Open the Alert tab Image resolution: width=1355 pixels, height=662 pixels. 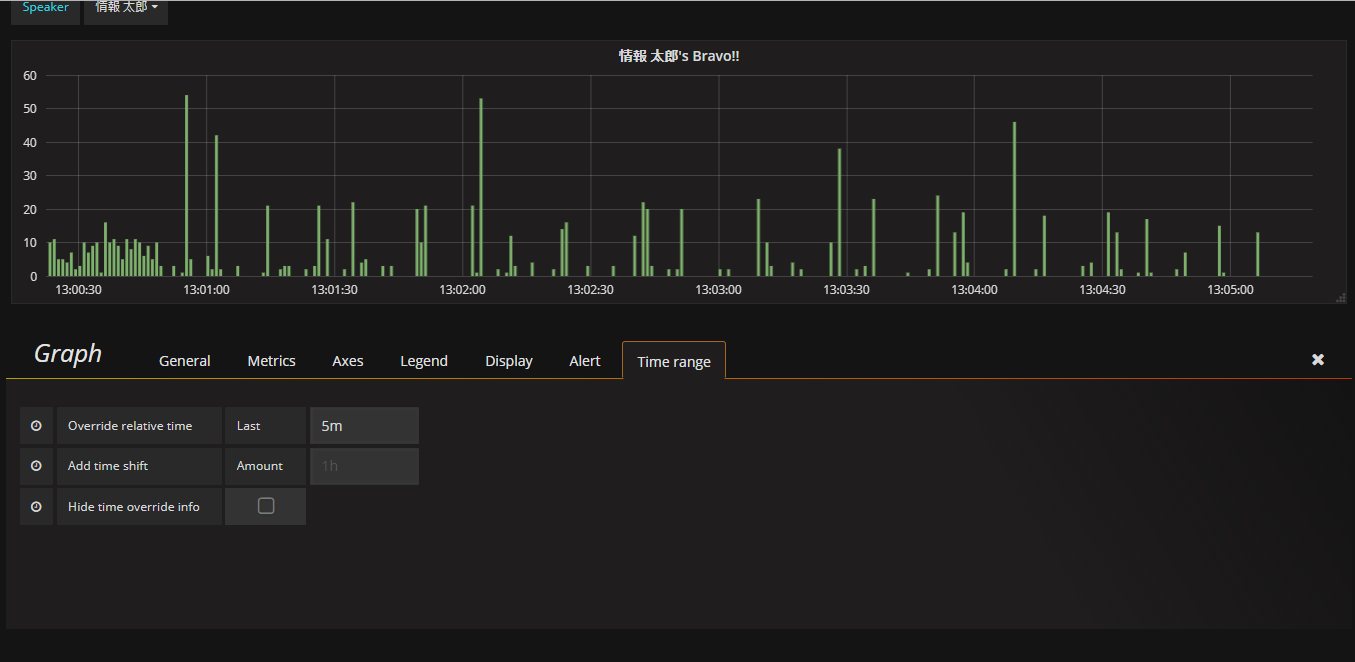585,361
